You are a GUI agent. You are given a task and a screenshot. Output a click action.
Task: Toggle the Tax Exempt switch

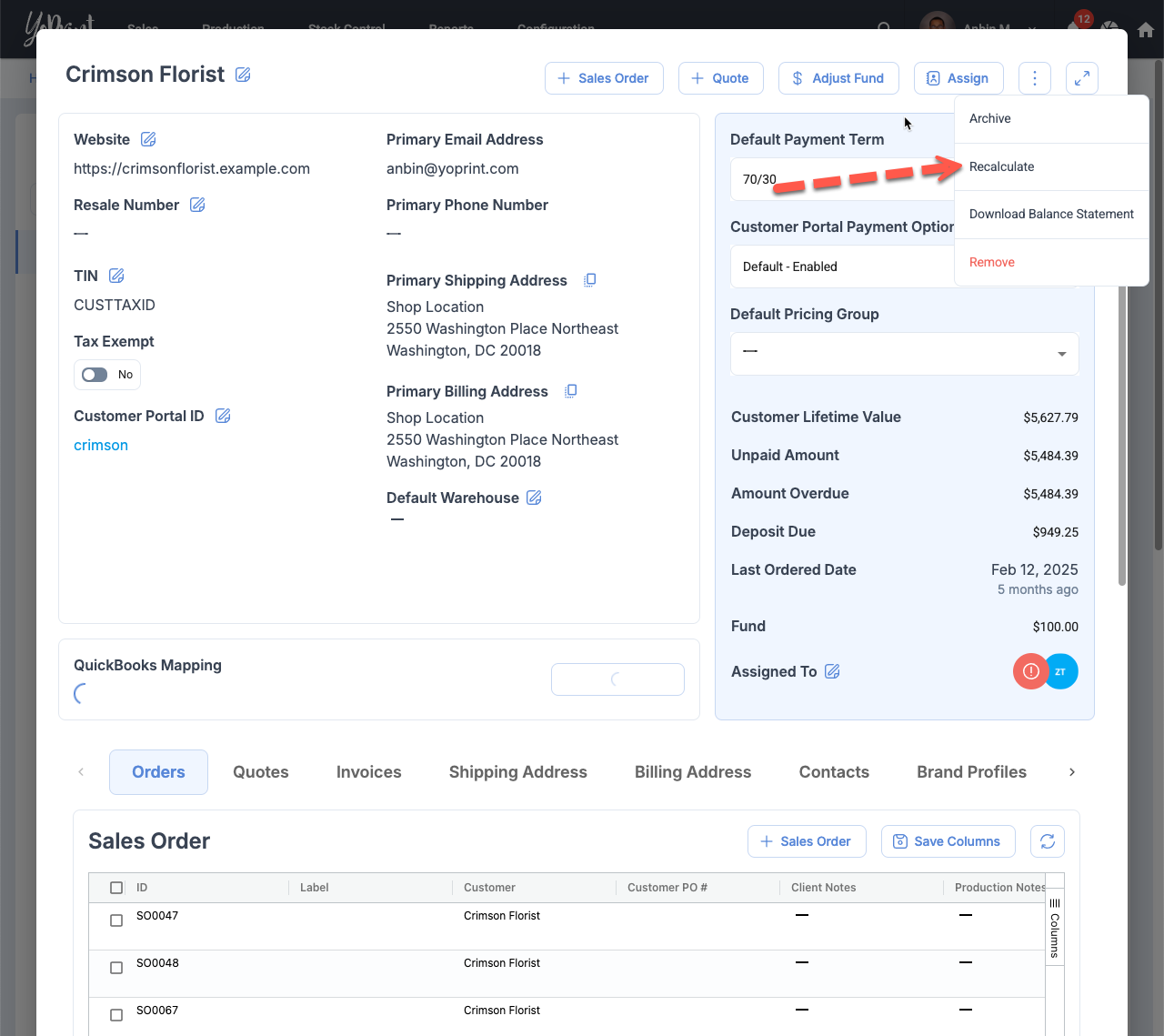[95, 375]
